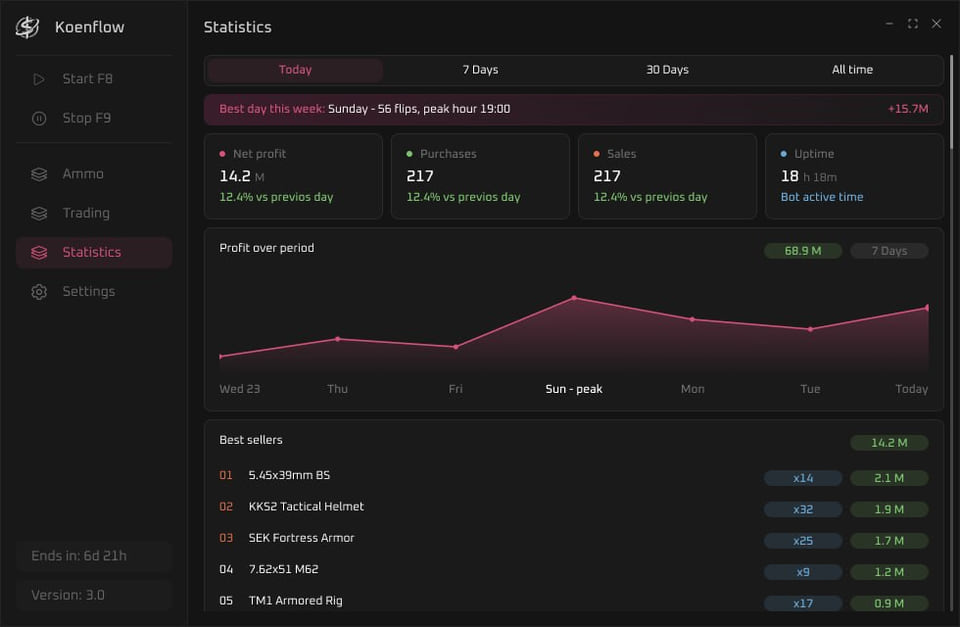
Task: Click the vertical scrollbar thumb
Action: (x=951, y=102)
